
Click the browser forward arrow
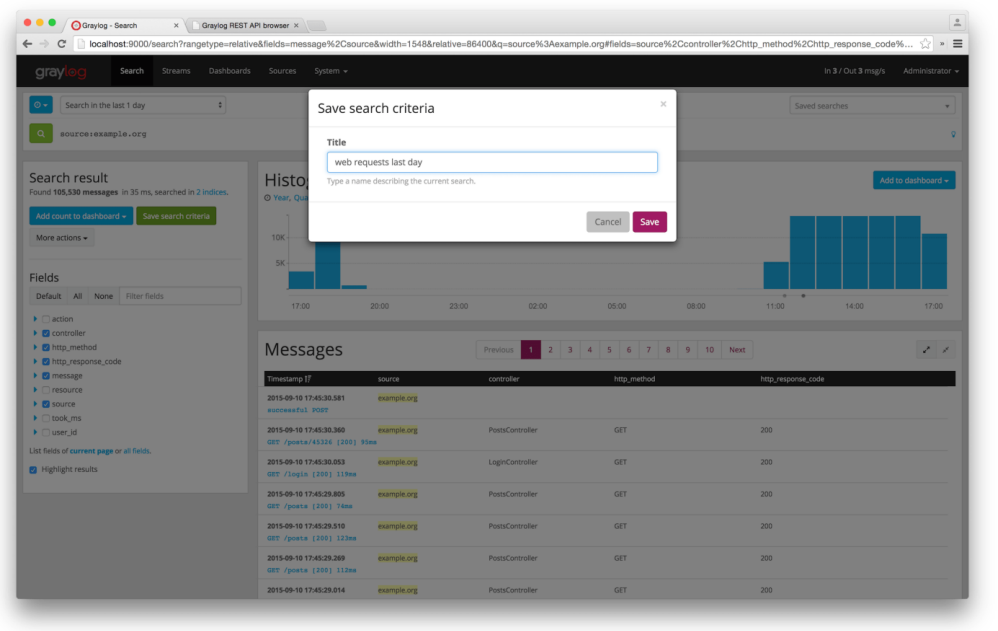coord(44,44)
